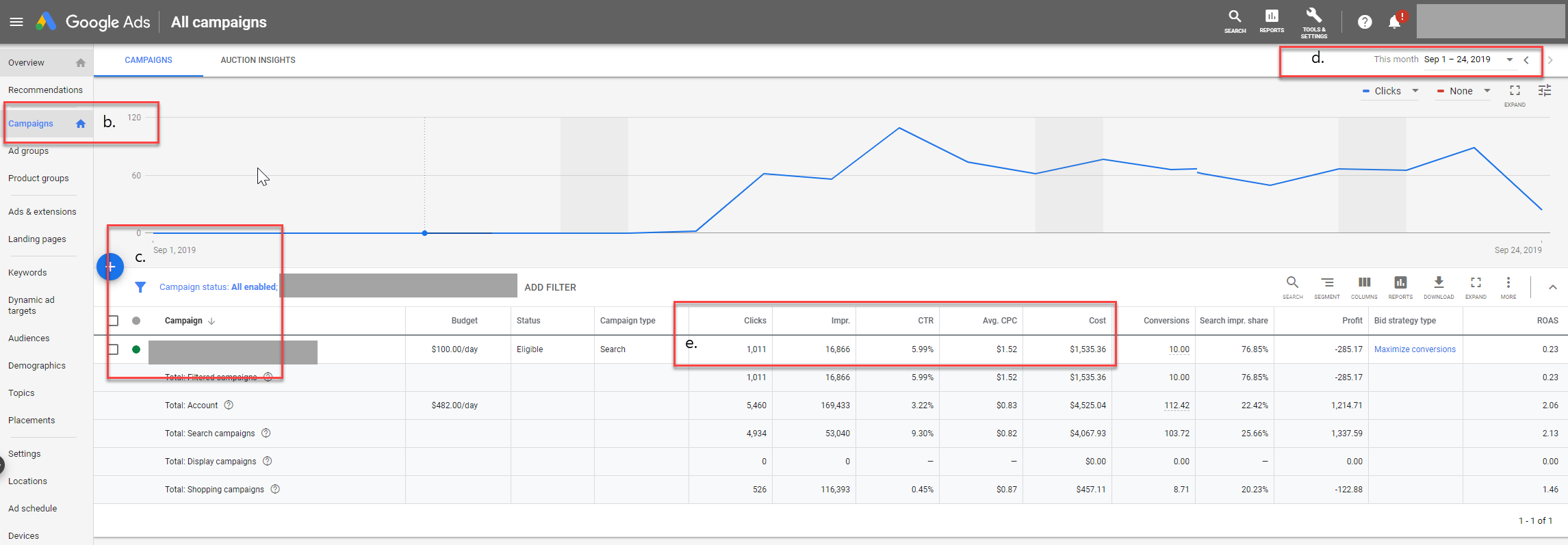Click the home icon beside Overview

click(81, 63)
